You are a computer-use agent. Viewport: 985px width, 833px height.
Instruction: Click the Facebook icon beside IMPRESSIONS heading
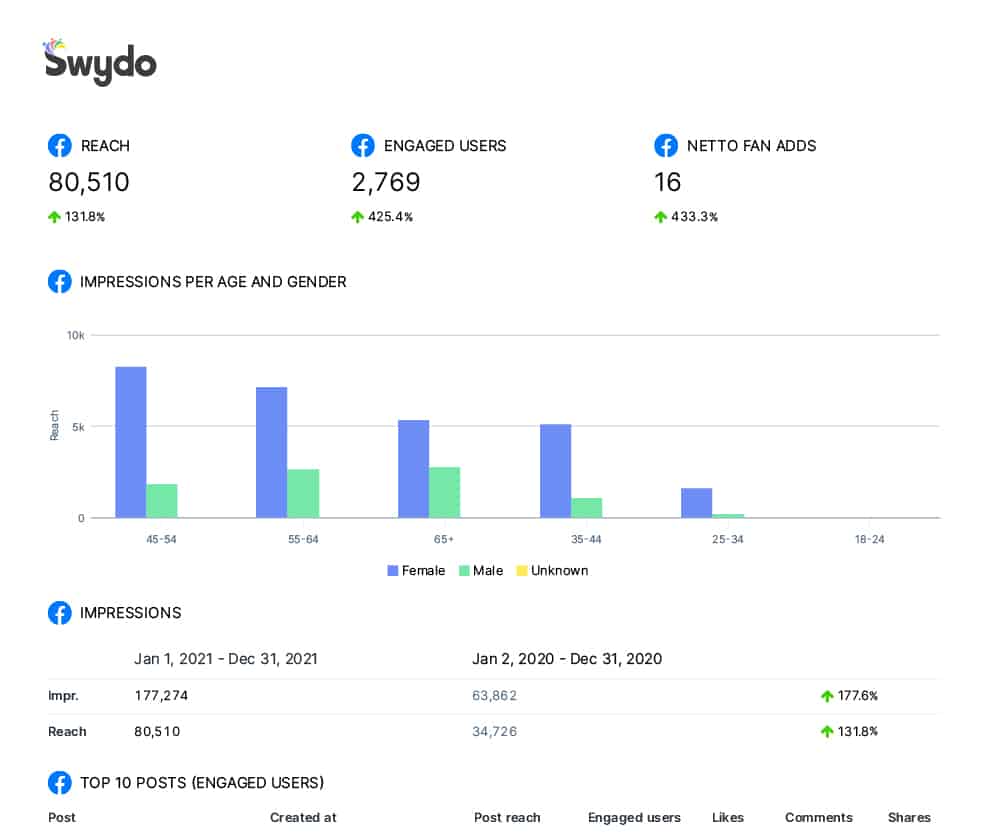click(x=60, y=612)
